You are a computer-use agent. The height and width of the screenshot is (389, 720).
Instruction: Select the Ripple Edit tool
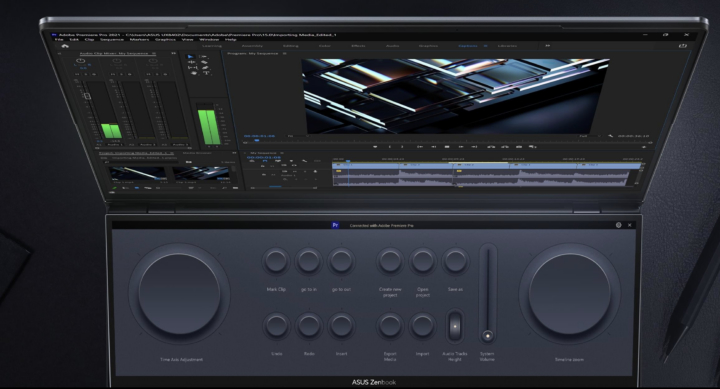coord(192,62)
